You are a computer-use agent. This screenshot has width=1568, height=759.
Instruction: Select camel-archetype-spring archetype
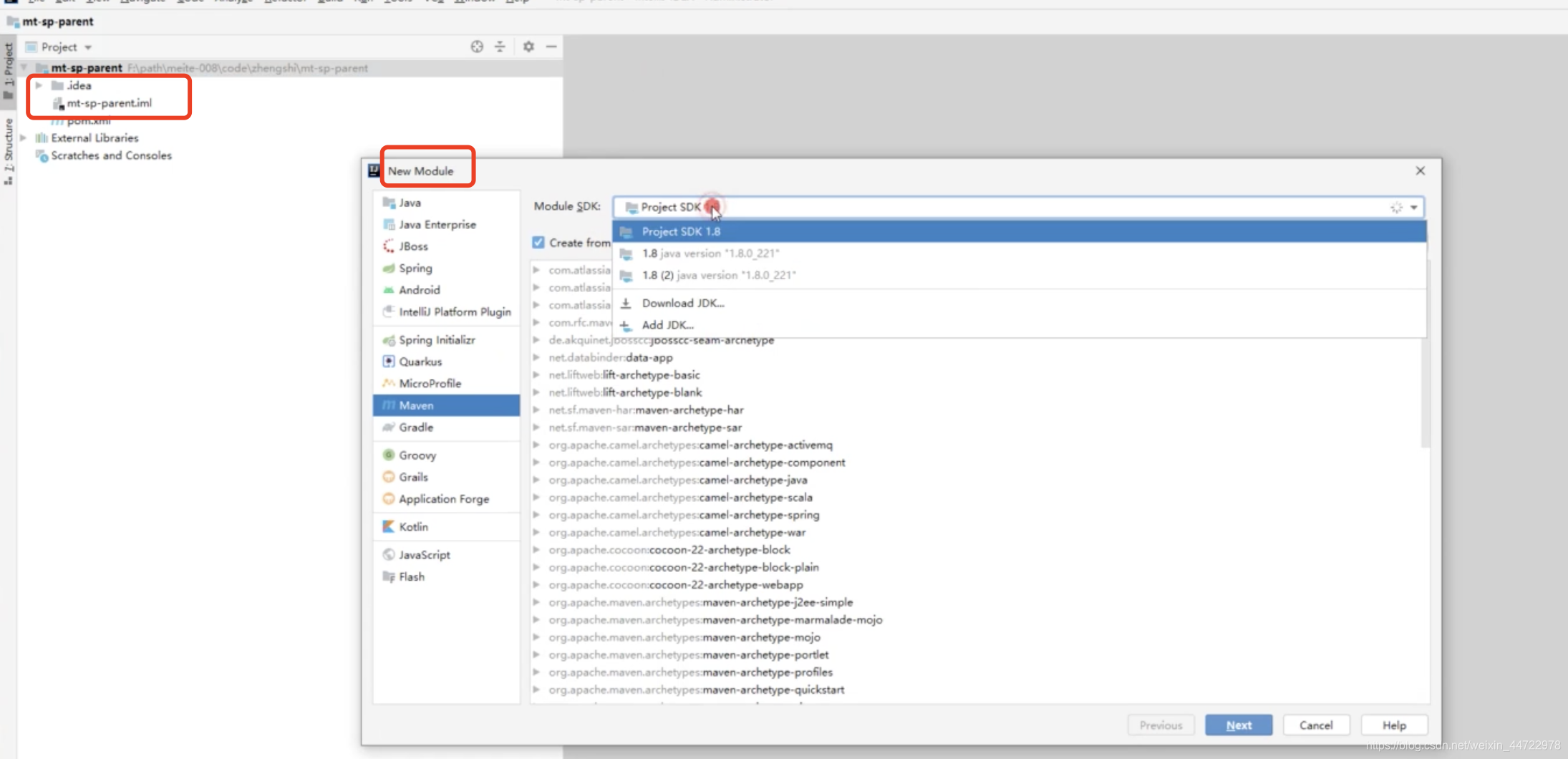(x=684, y=516)
